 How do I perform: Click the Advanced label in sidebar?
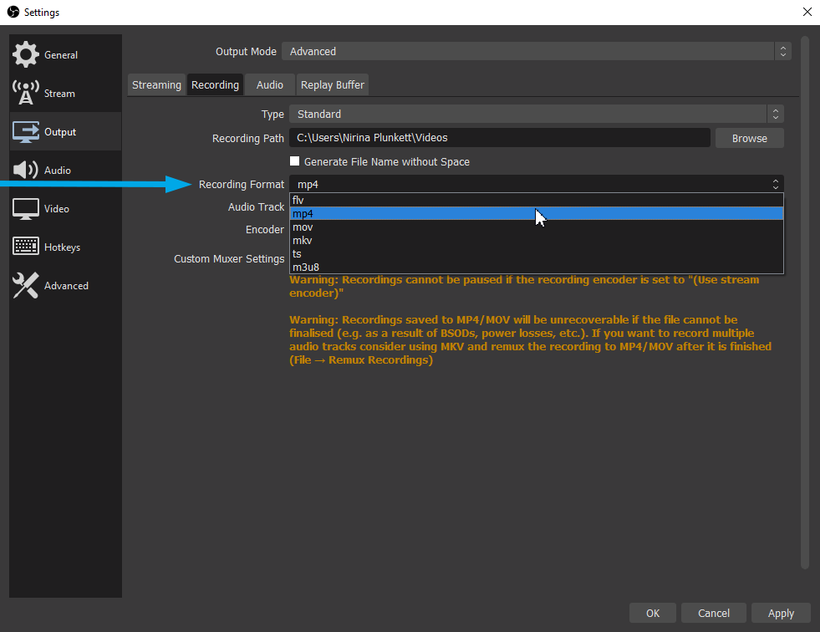coord(66,286)
